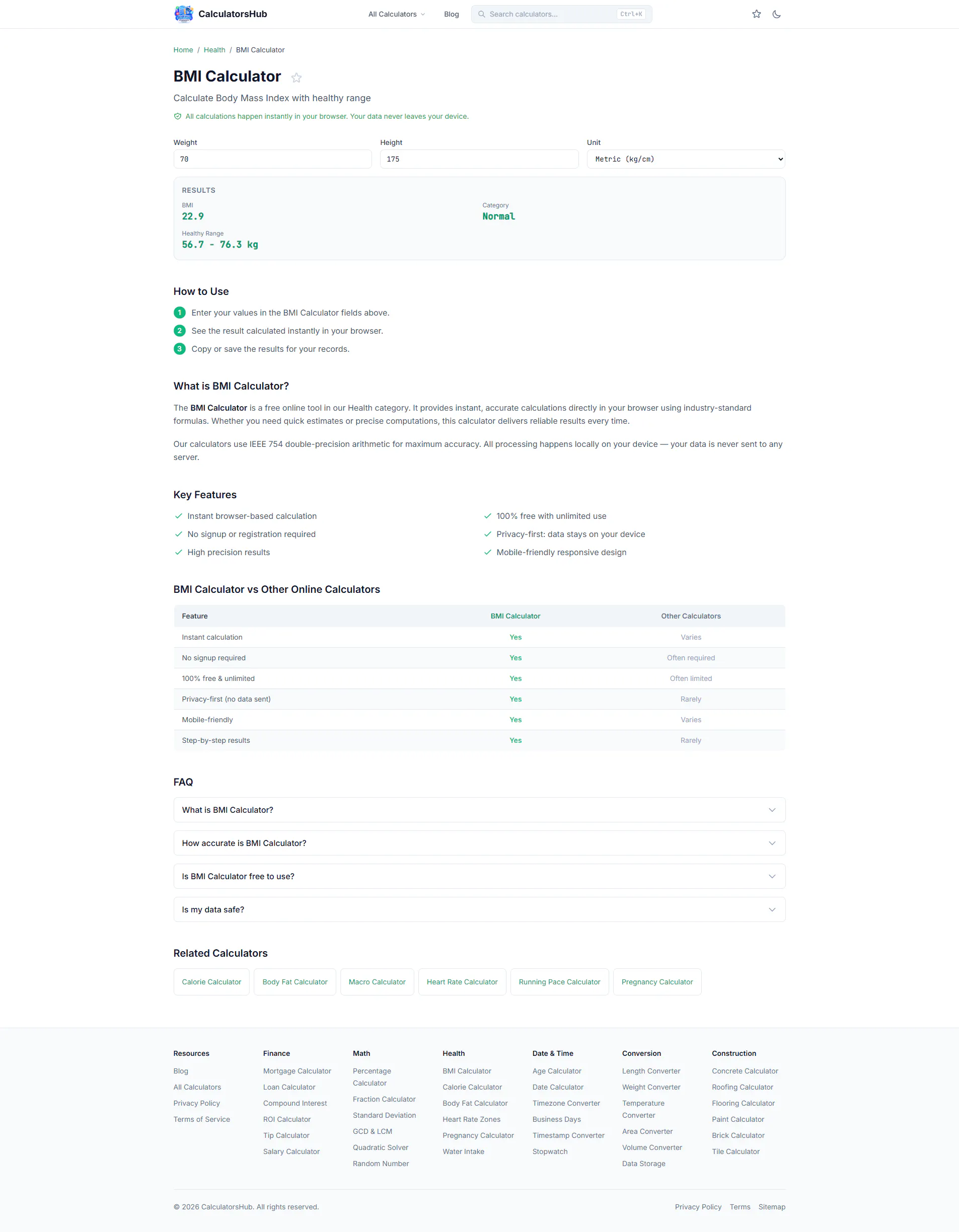Open Paint Calculator under Construction

click(x=739, y=1120)
